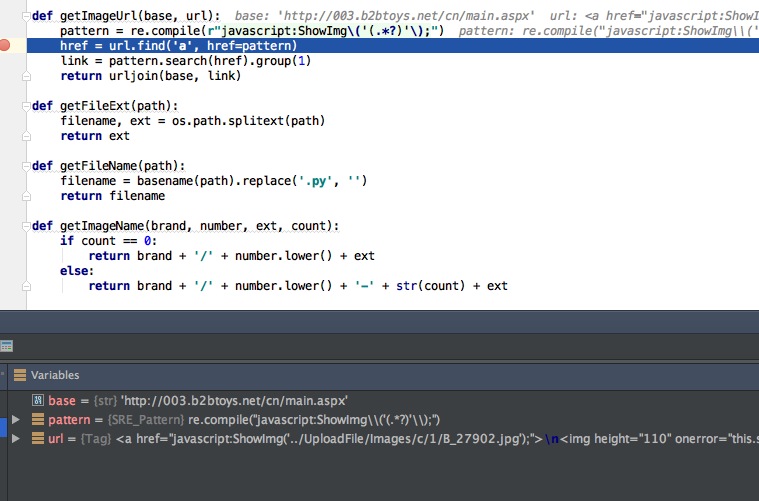759x501 pixels.
Task: Click inline debug hint for pattern value
Action: click(608, 31)
